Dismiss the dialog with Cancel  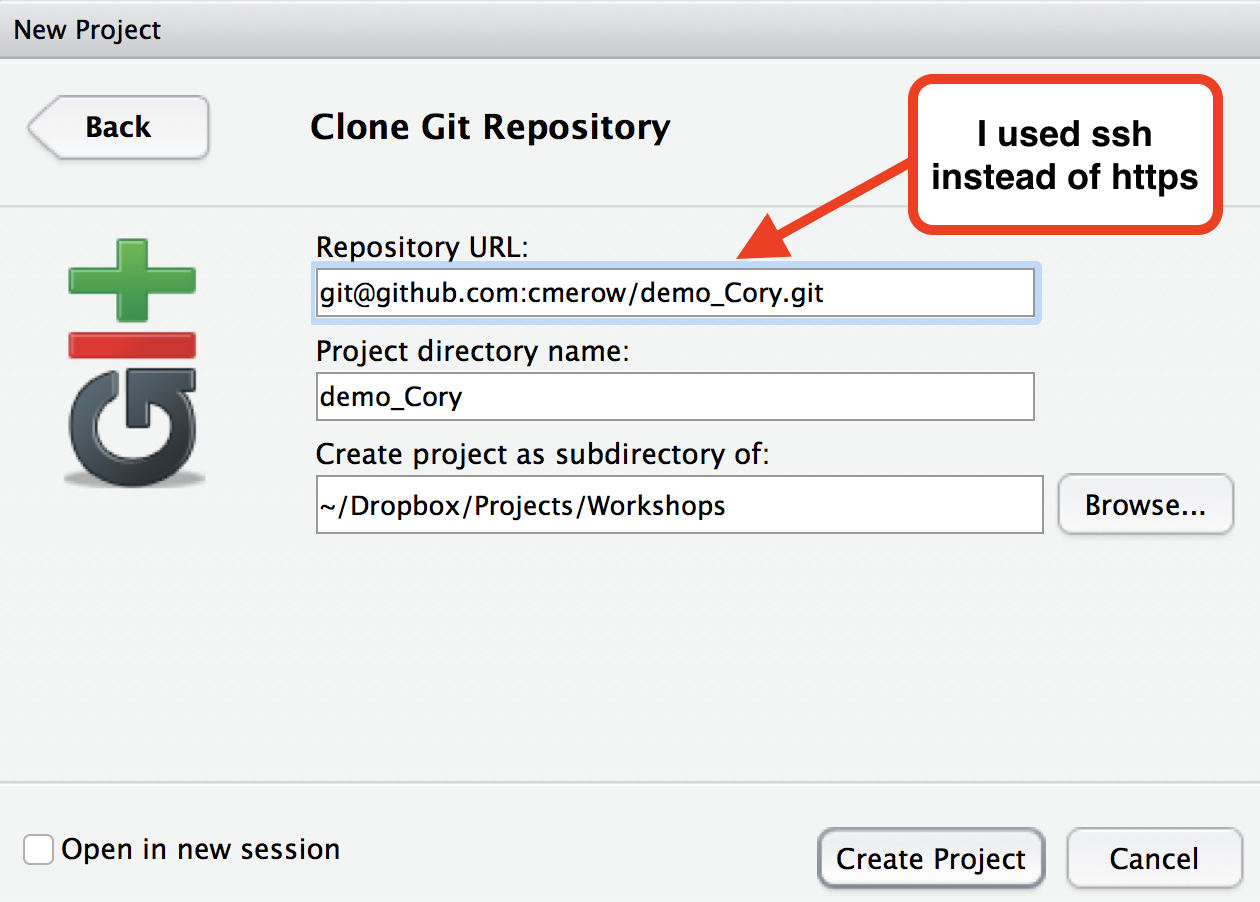1154,859
